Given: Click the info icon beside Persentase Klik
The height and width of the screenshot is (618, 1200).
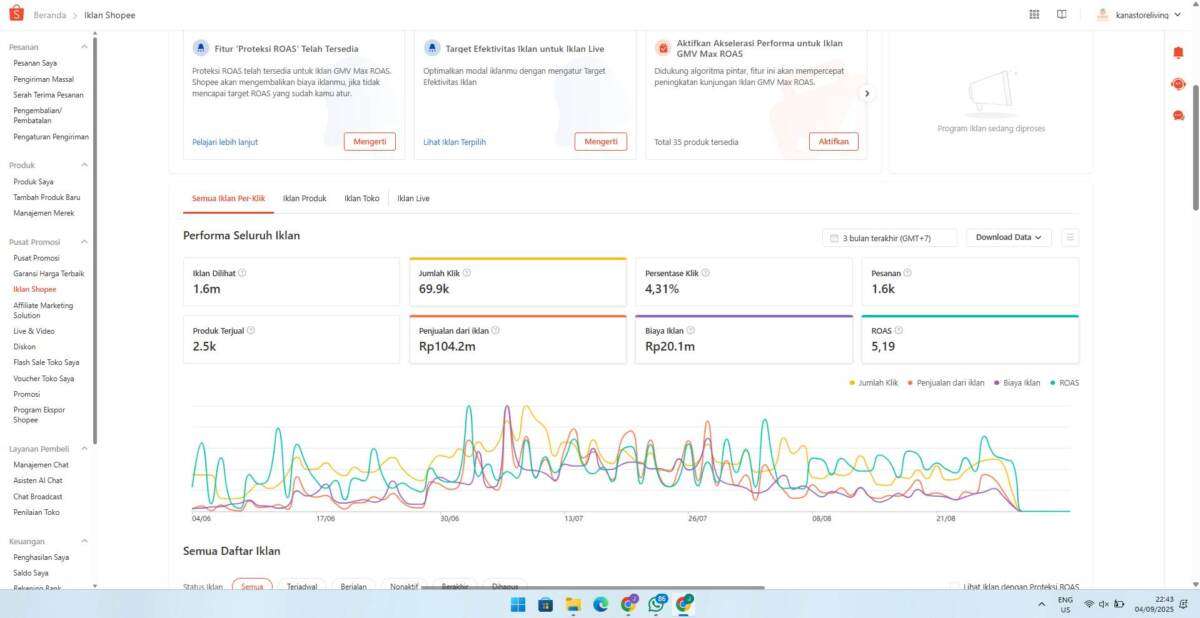Looking at the screenshot, I should click(x=706, y=272).
